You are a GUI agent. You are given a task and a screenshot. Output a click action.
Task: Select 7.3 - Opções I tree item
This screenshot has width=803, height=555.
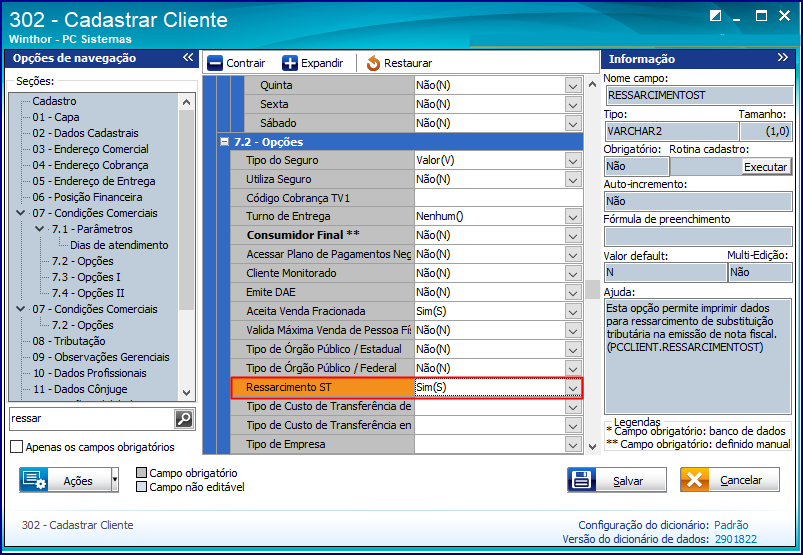pos(86,277)
